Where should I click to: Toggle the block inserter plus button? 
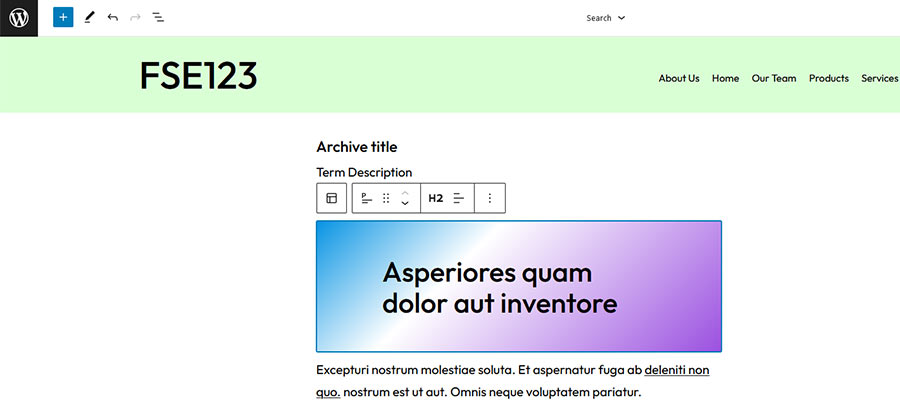(63, 18)
